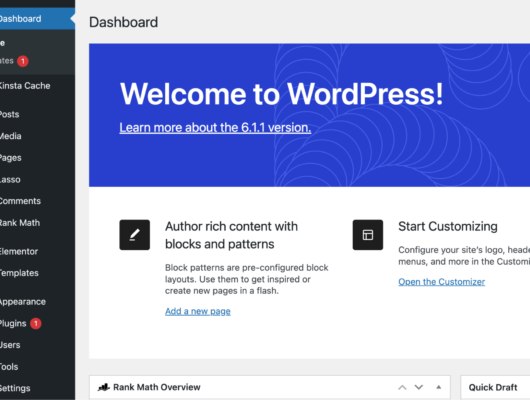Open the Kinsta Cache menu
Image resolution: width=530 pixels, height=400 pixels.
(25, 86)
